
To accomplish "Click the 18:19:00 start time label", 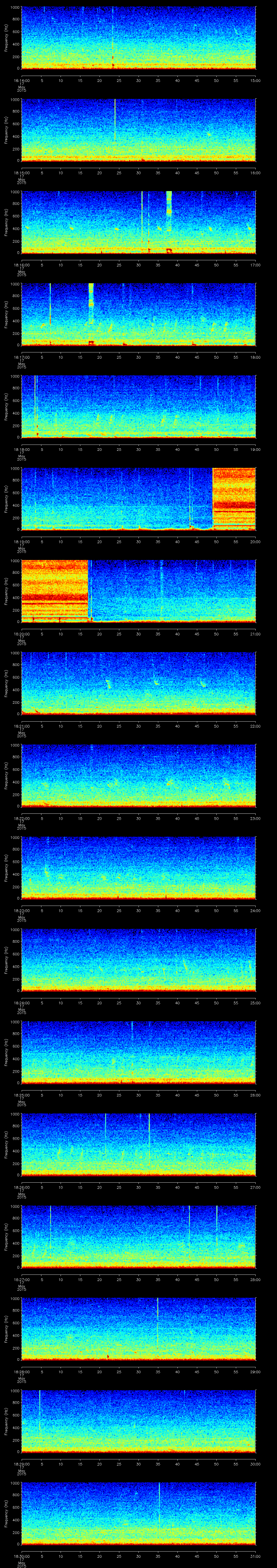I will point(21,542).
